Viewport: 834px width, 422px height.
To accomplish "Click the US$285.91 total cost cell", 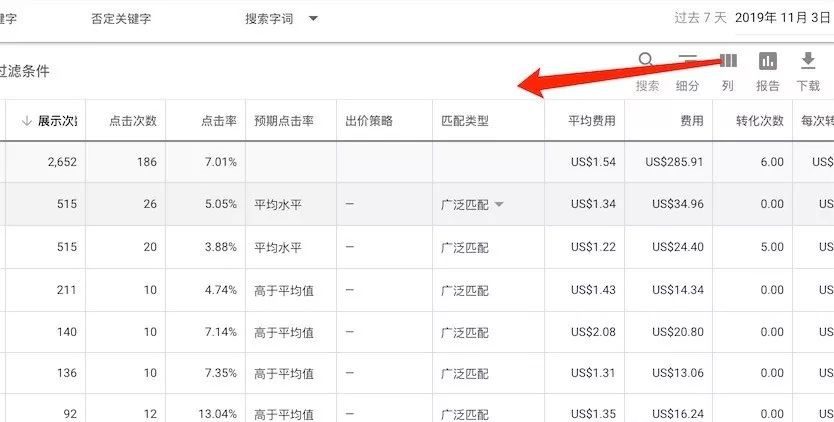I will click(674, 161).
